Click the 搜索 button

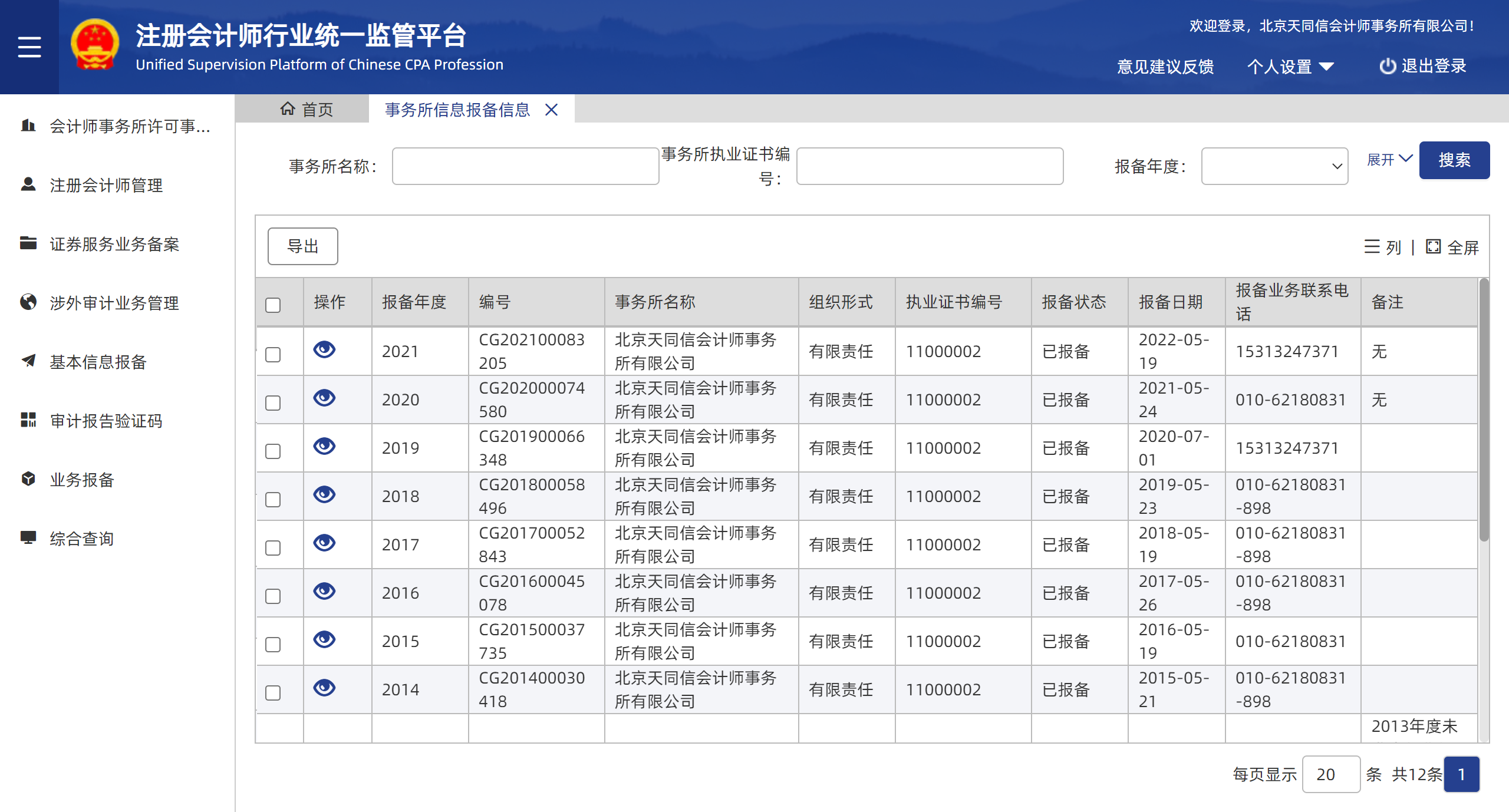pyautogui.click(x=1454, y=160)
